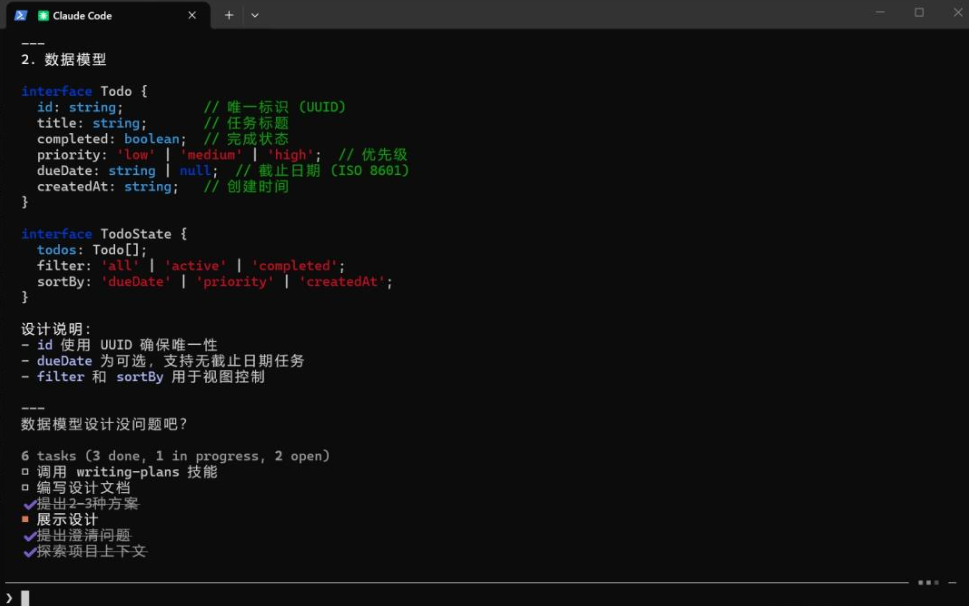The image size is (969, 606).
Task: Click the comment '// 优先级'
Action: pyautogui.click(x=373, y=155)
